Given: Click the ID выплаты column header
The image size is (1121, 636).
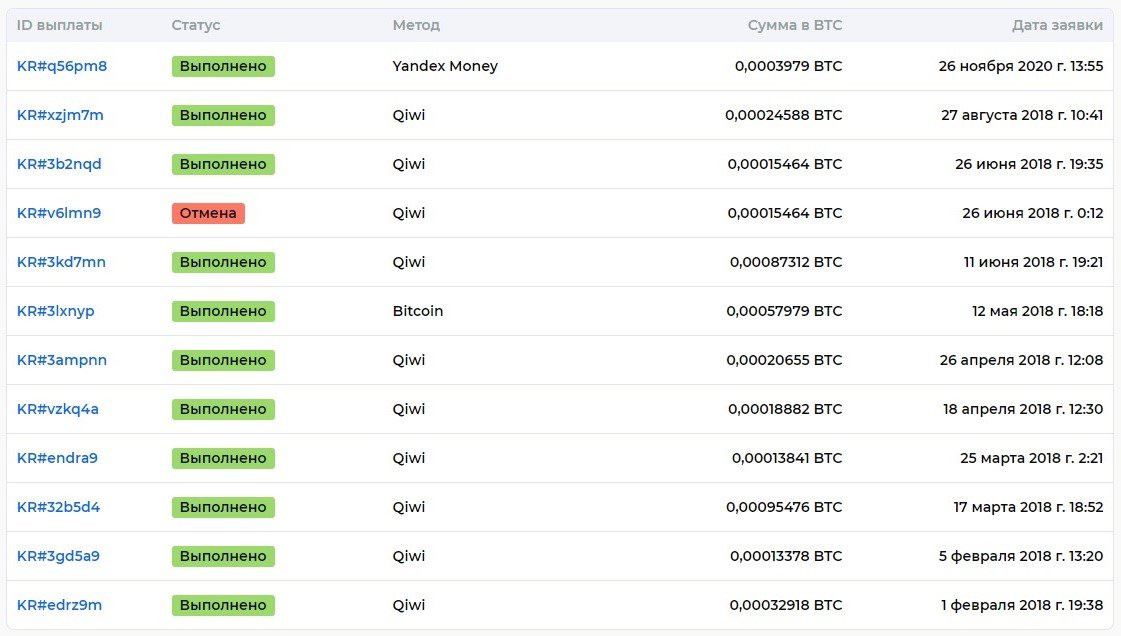Looking at the screenshot, I should pos(59,25).
